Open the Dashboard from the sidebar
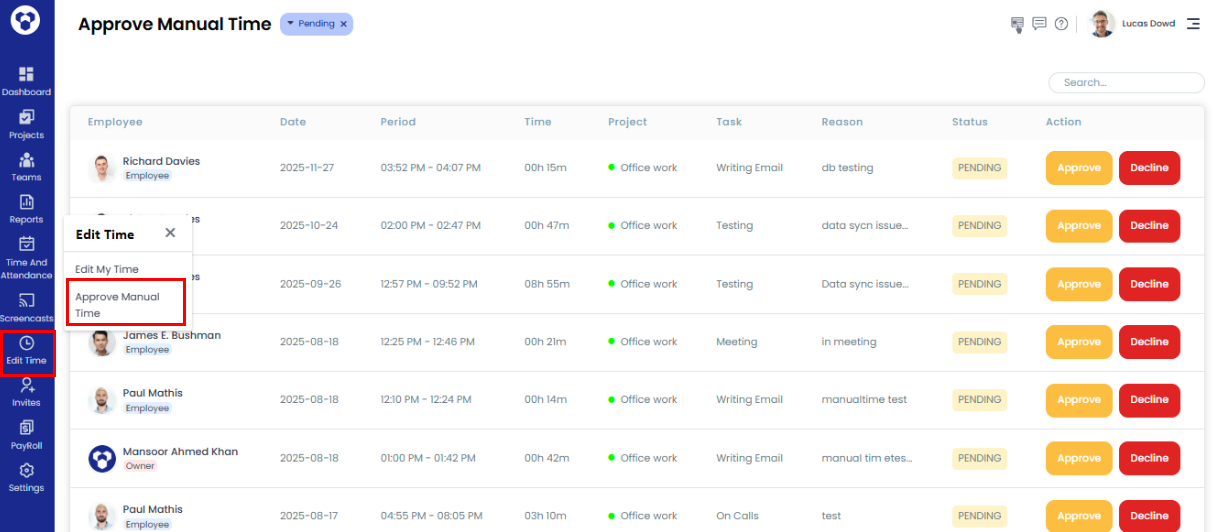The width and height of the screenshot is (1214, 532). (26, 81)
